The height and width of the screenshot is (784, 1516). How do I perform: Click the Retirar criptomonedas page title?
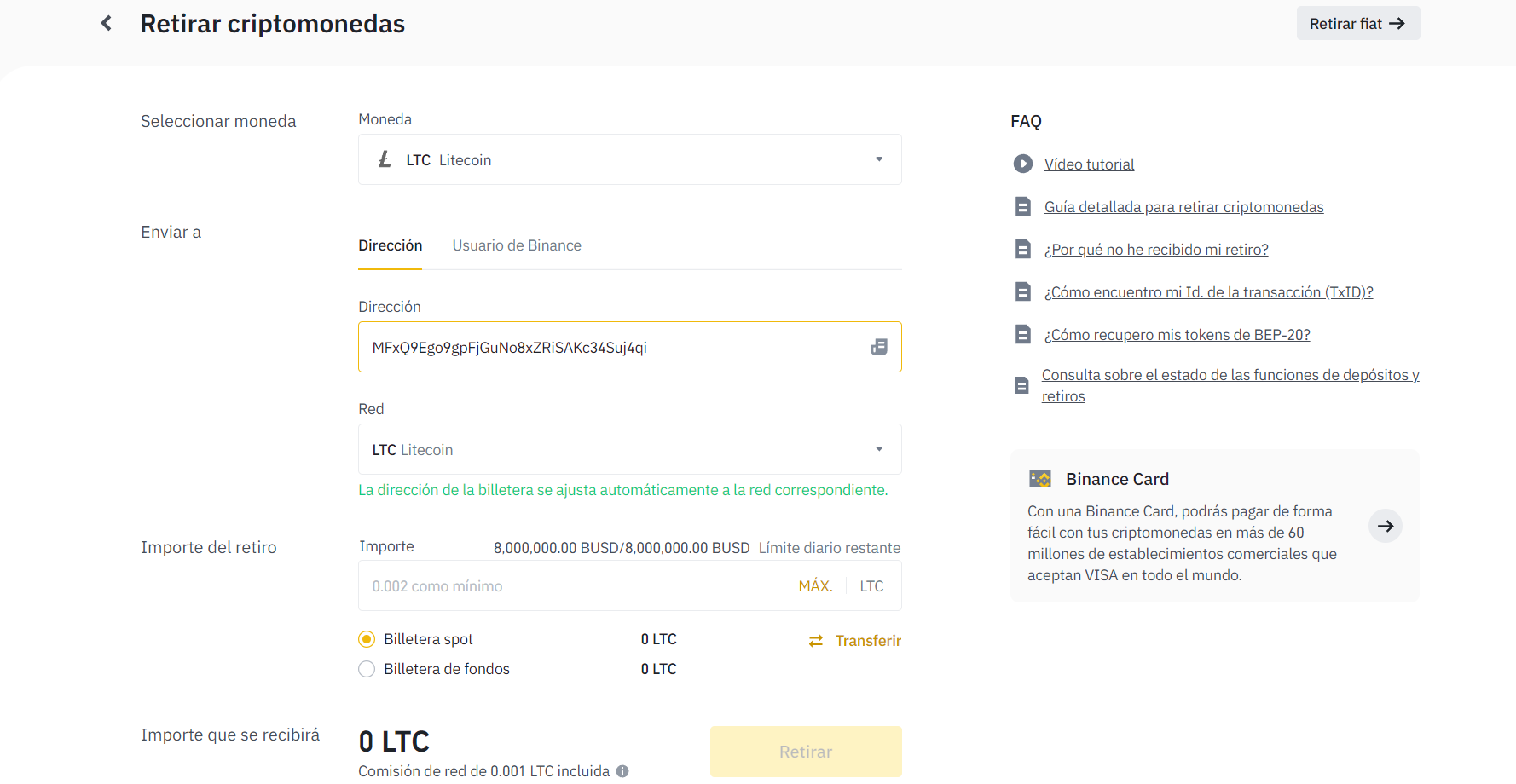(x=273, y=24)
